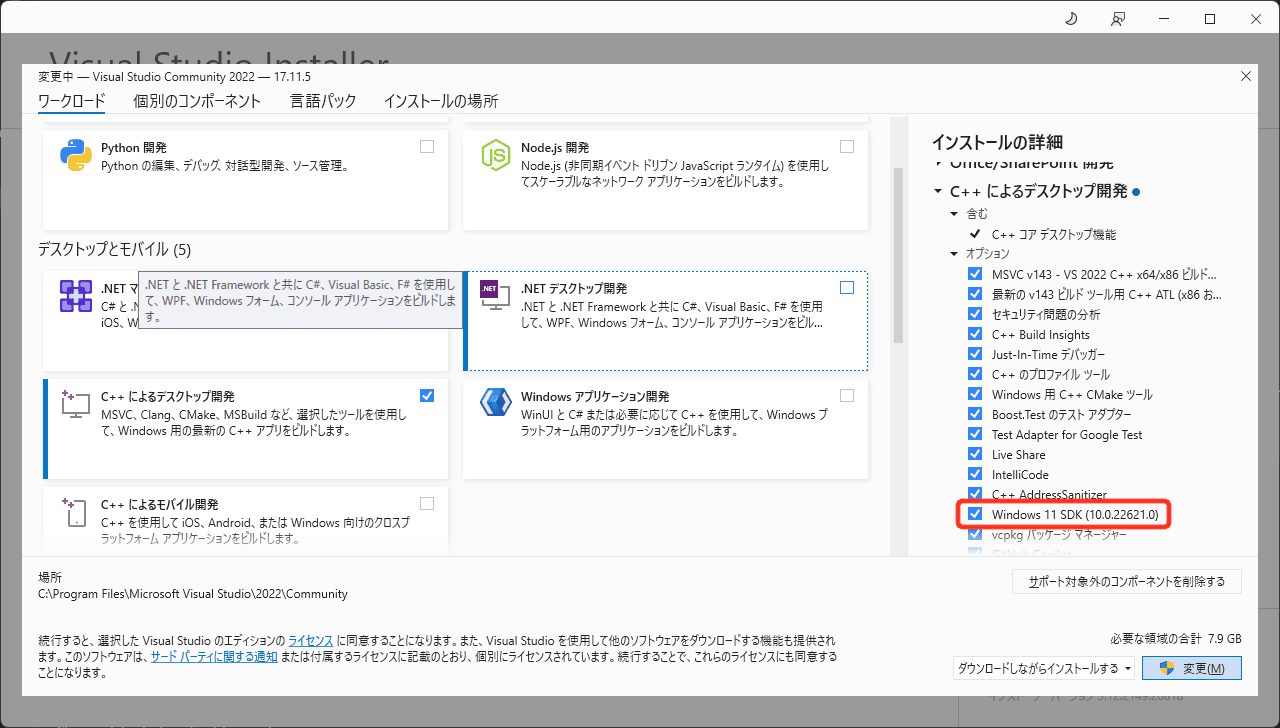Uncheck the C++ AddressSanitizer option
The width and height of the screenshot is (1280, 728).
tap(975, 494)
